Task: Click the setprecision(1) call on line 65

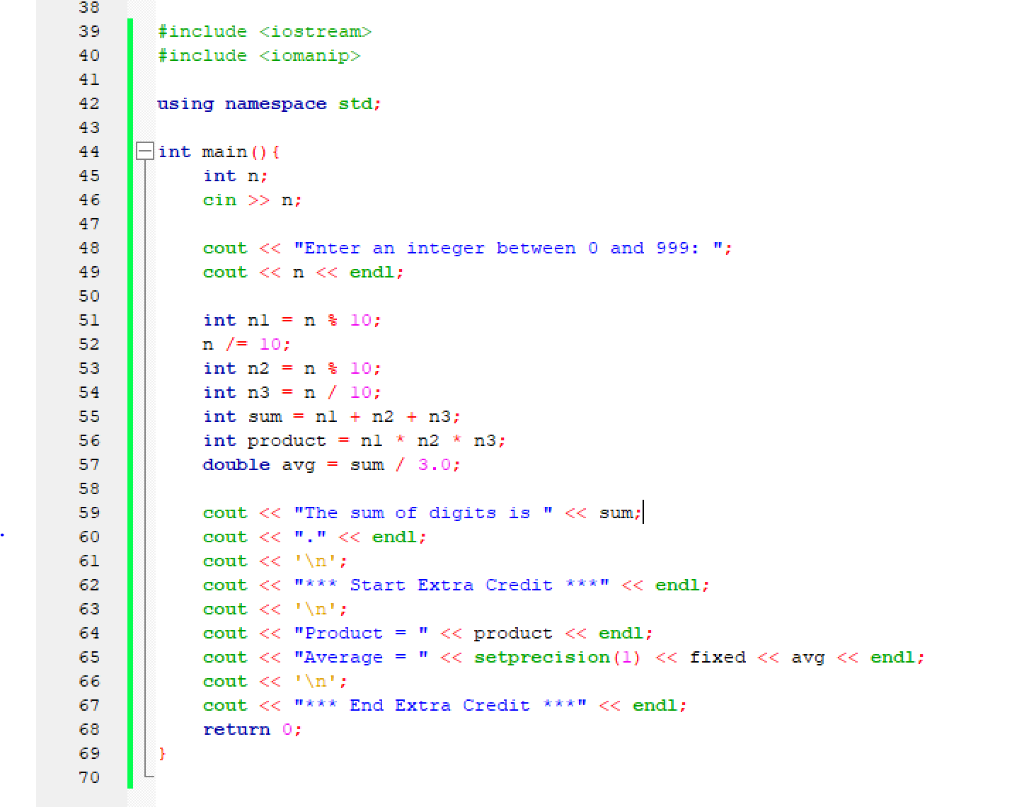Action: click(x=555, y=657)
